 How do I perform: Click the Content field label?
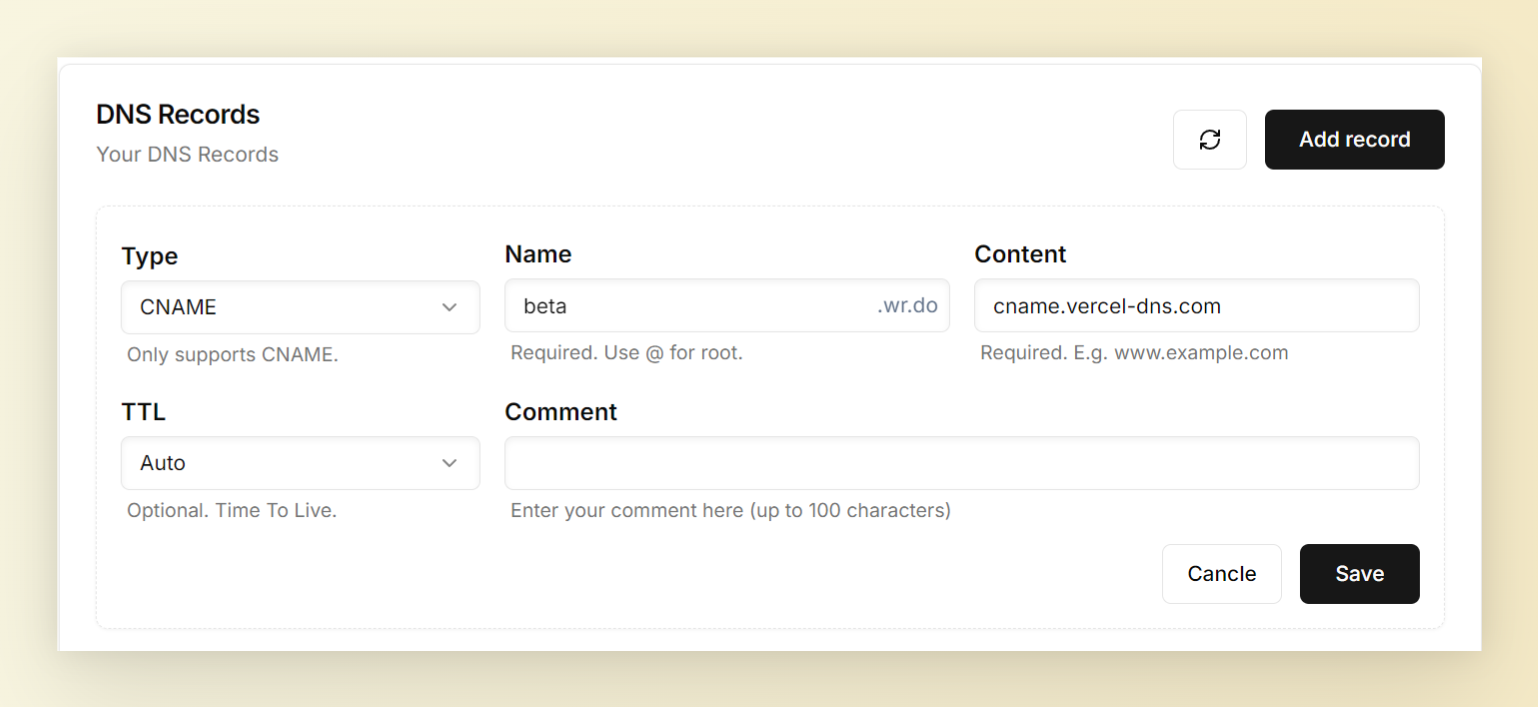(x=1020, y=254)
